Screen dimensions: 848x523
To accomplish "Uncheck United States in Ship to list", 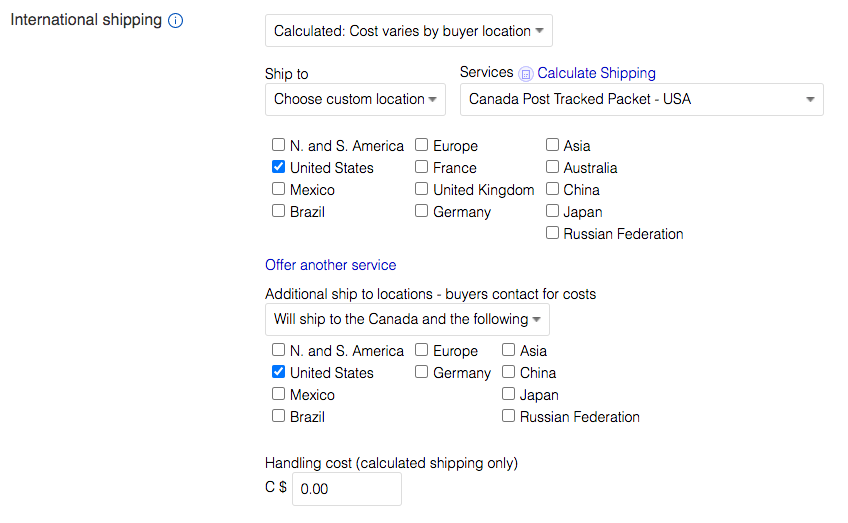I will [278, 167].
